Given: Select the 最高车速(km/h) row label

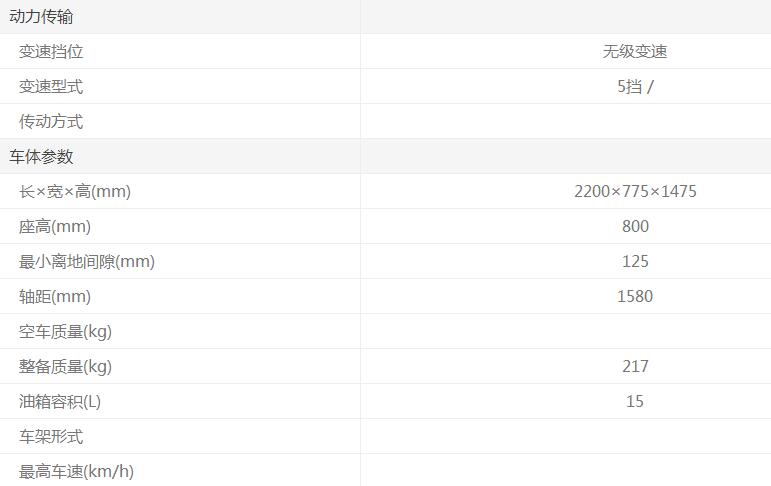Looking at the screenshot, I should click(x=76, y=472).
